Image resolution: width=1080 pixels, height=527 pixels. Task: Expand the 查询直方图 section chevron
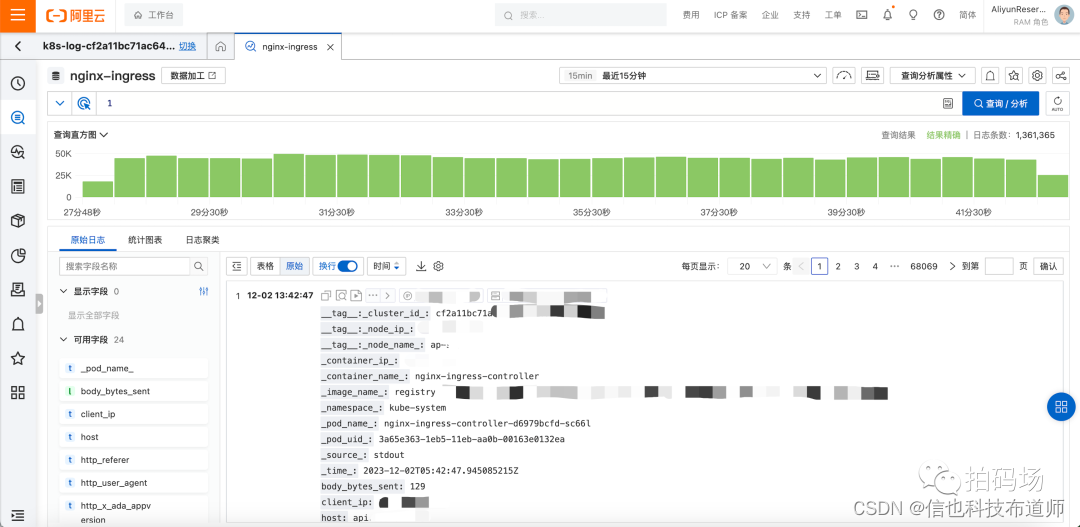point(104,135)
